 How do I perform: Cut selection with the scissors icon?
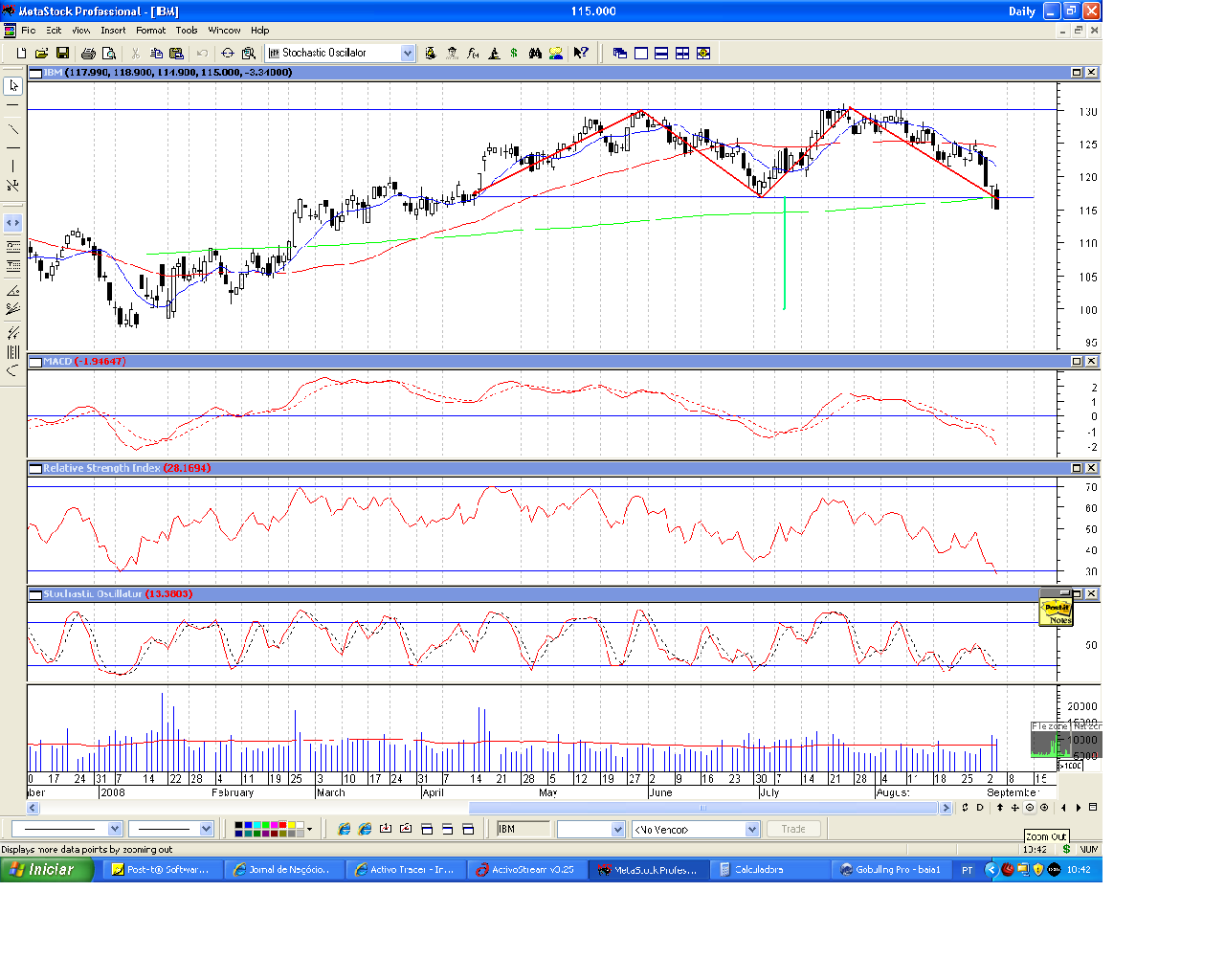(x=135, y=54)
